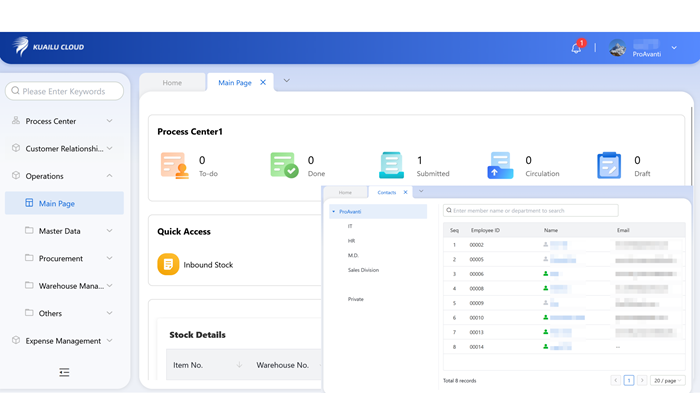Screen dimensions: 700x393
Task: Click the Employee ID column header
Action: 485,230
